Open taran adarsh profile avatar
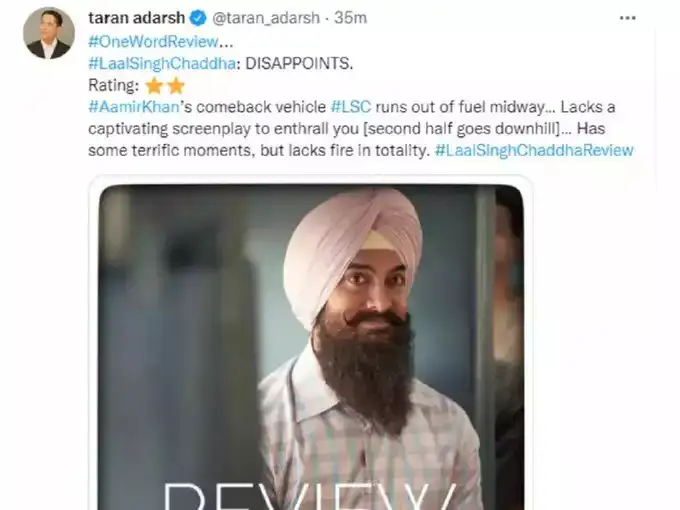Viewport: 680px width, 510px height. 49,33
